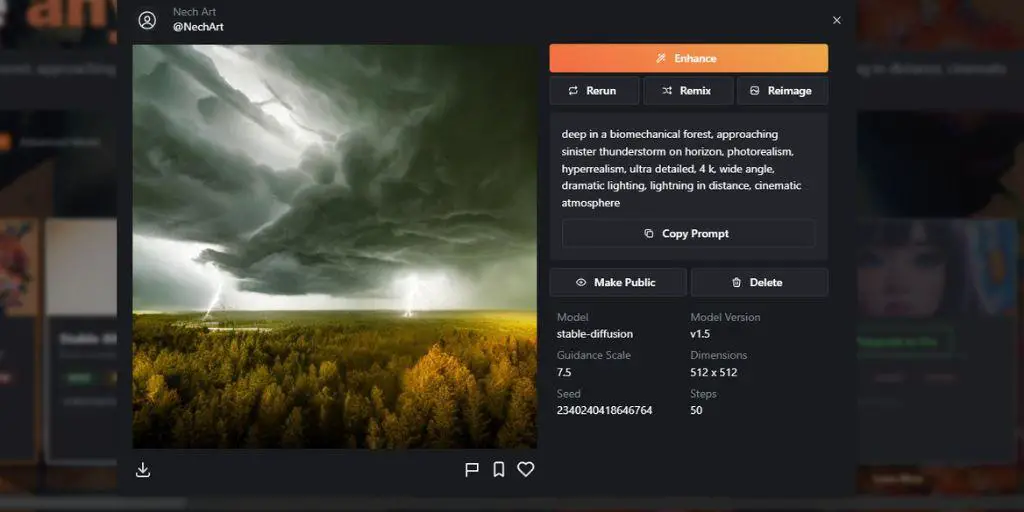Click the v1.5 model version value
Screen dimensions: 1024x512
tap(700, 334)
